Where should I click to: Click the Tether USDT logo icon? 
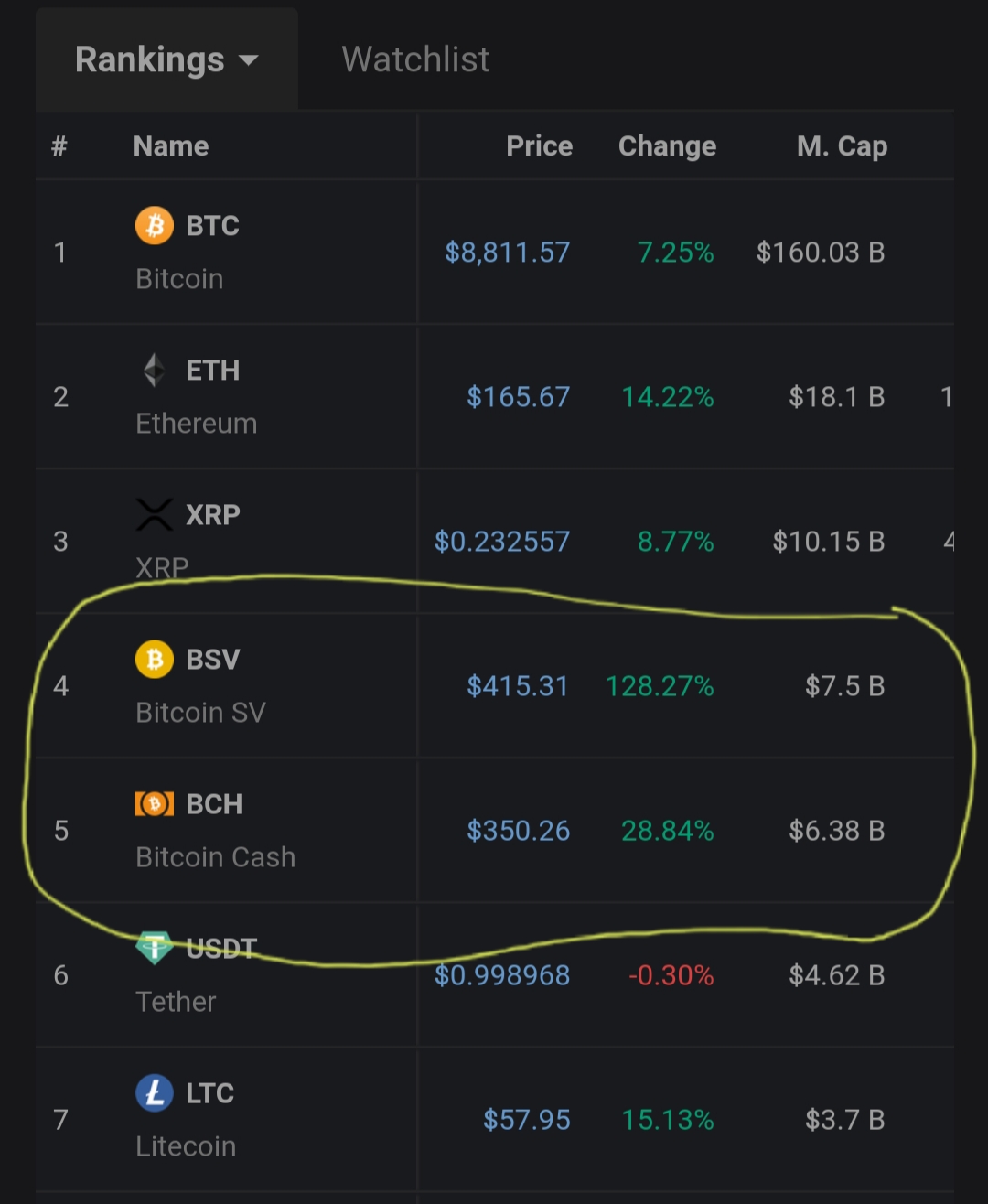tap(155, 947)
